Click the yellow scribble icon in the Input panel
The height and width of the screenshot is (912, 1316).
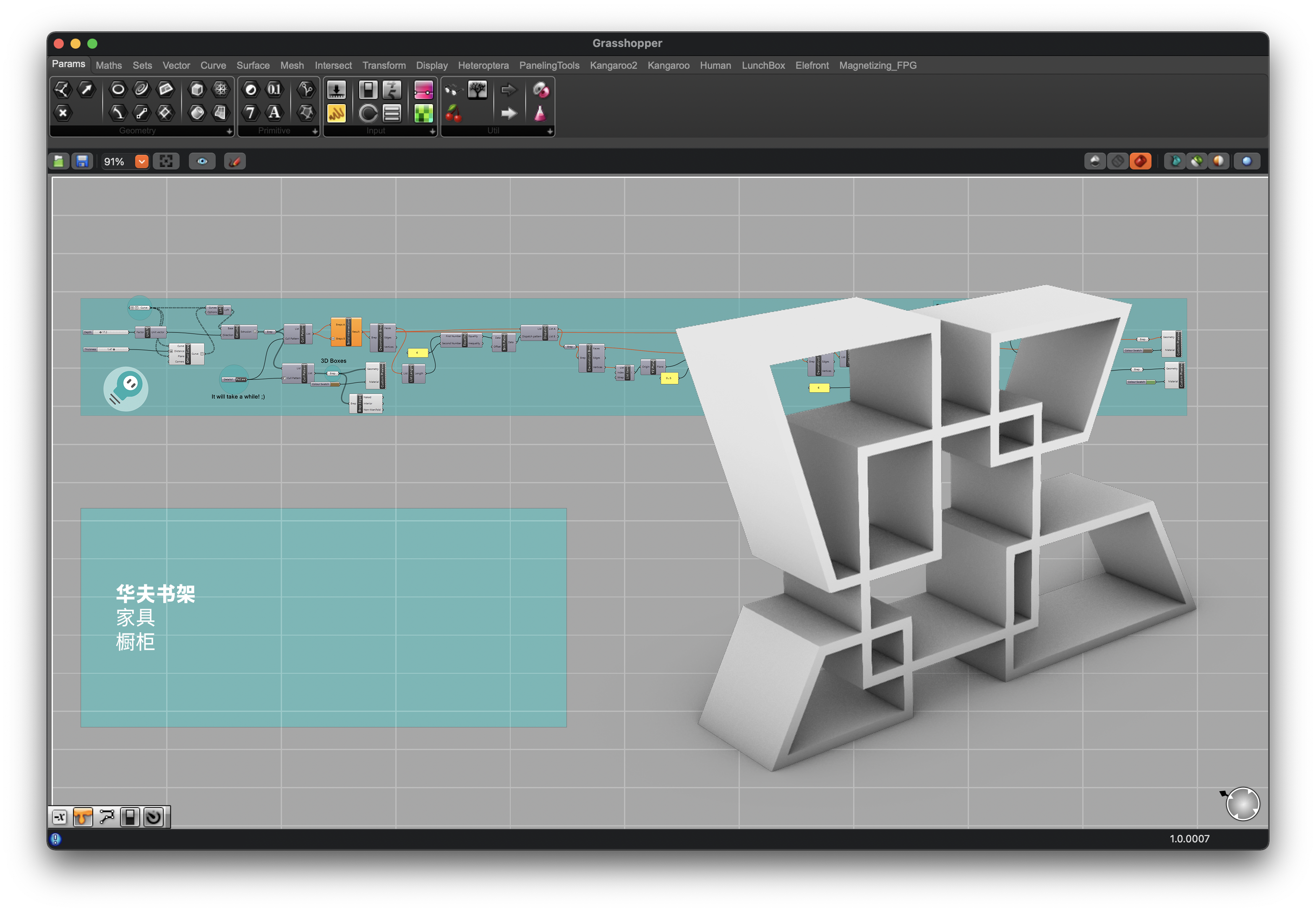(336, 113)
